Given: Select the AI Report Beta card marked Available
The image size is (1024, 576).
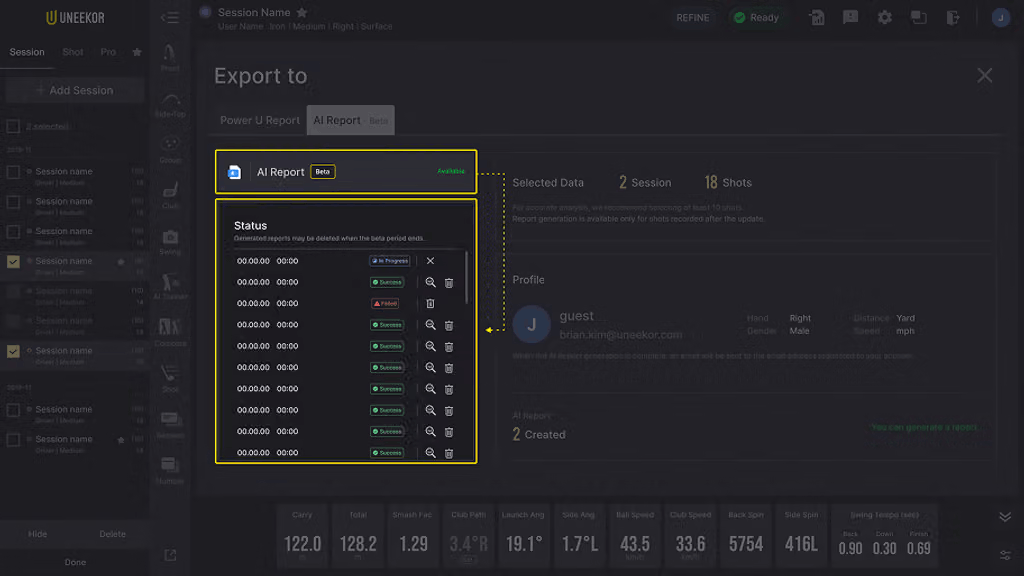Looking at the screenshot, I should click(x=346, y=172).
